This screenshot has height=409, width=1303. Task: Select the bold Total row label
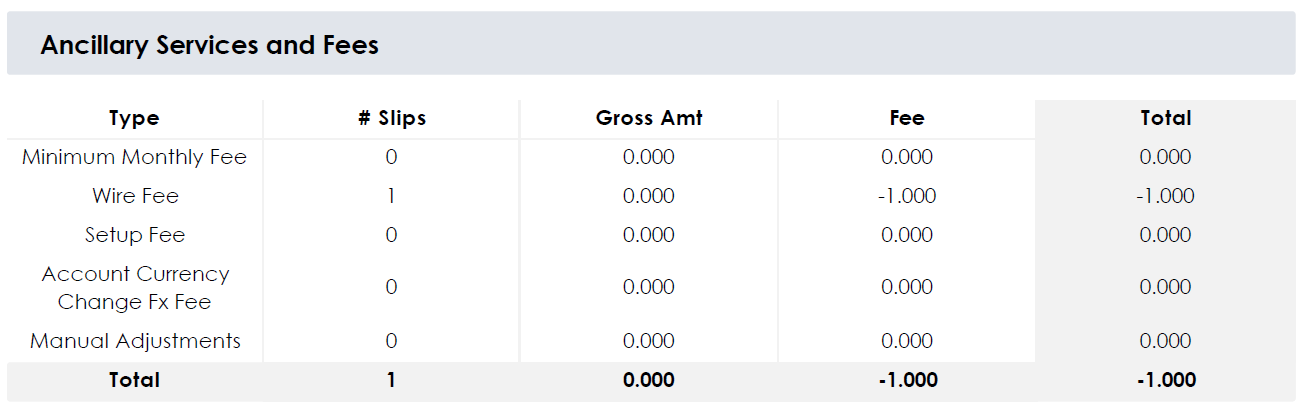(x=134, y=380)
